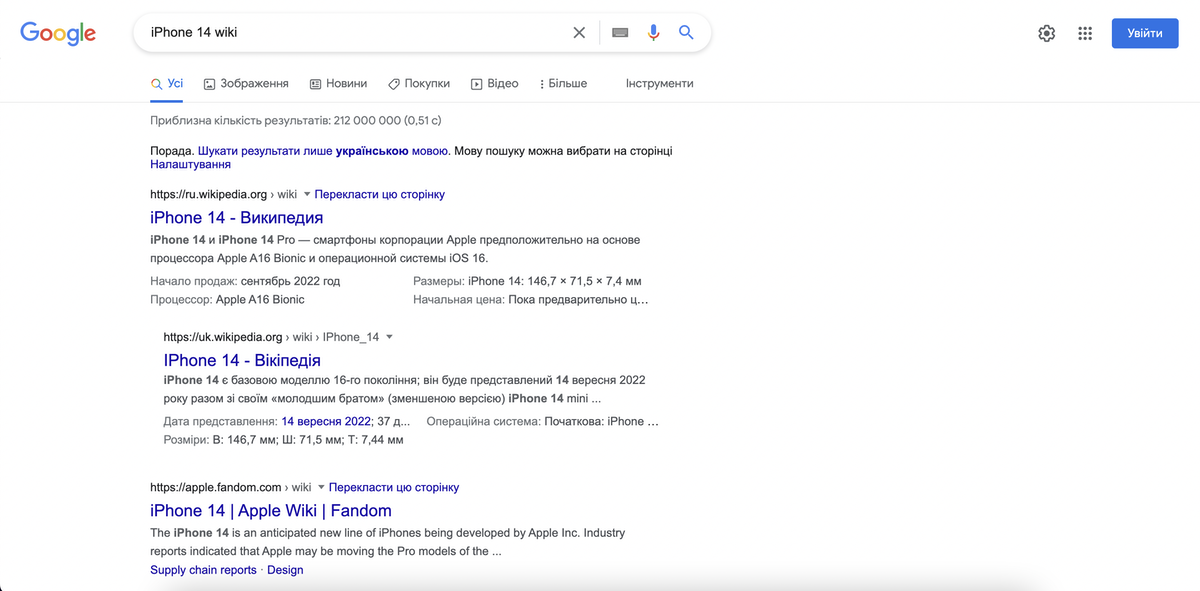Expand the Більше menu
Image resolution: width=1200 pixels, height=591 pixels.
tap(563, 84)
